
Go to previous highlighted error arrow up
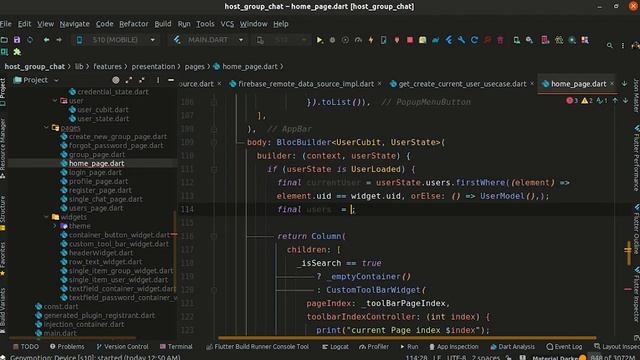(615, 100)
